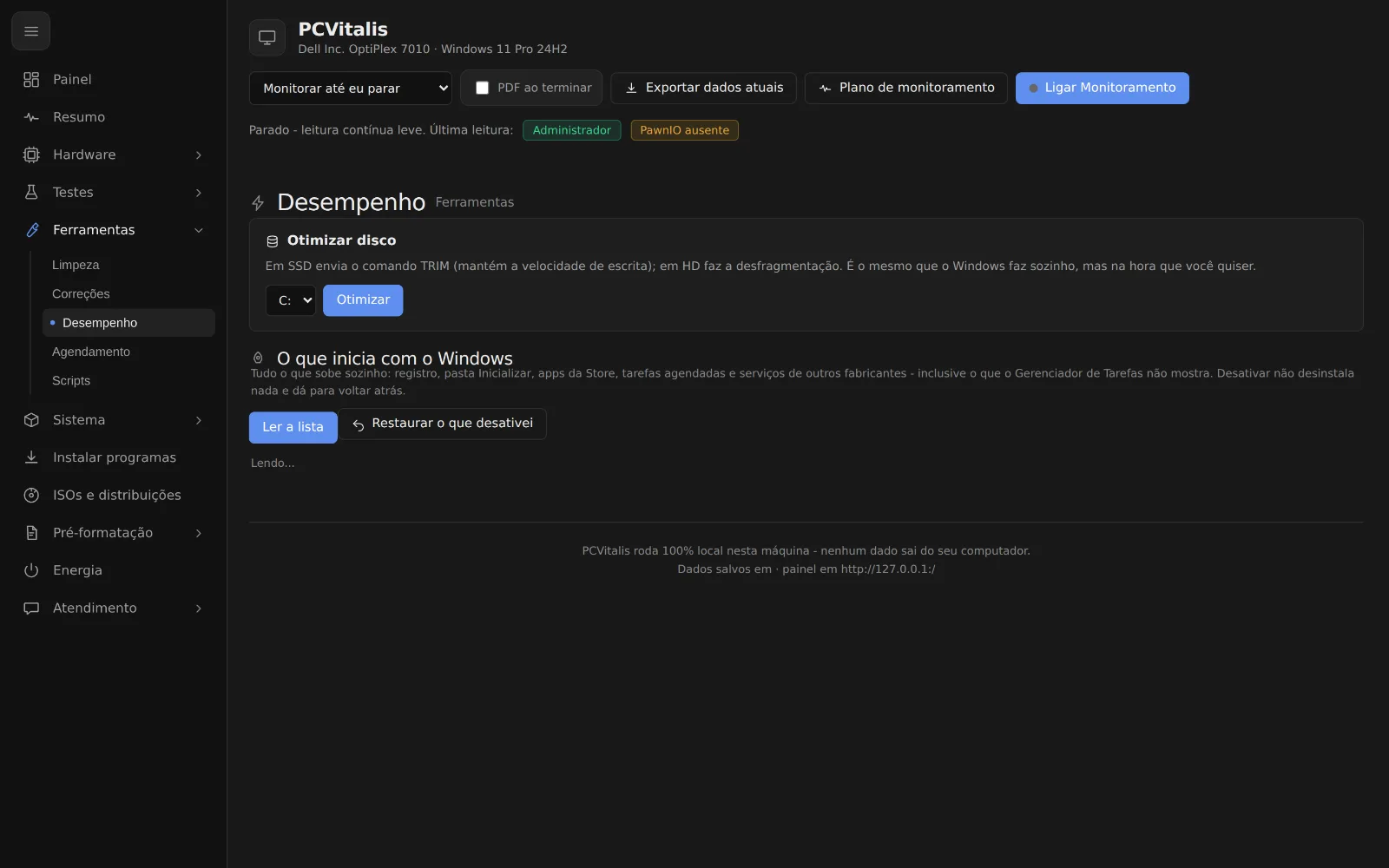Click Ler a lista button

click(x=293, y=427)
